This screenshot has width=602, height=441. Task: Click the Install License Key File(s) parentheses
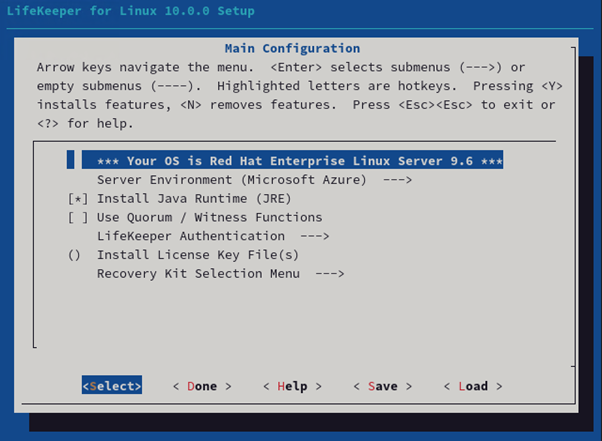[74, 255]
